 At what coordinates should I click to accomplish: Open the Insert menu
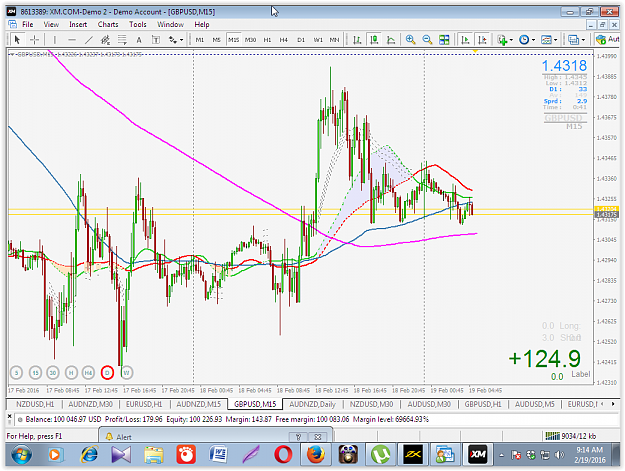[78, 24]
